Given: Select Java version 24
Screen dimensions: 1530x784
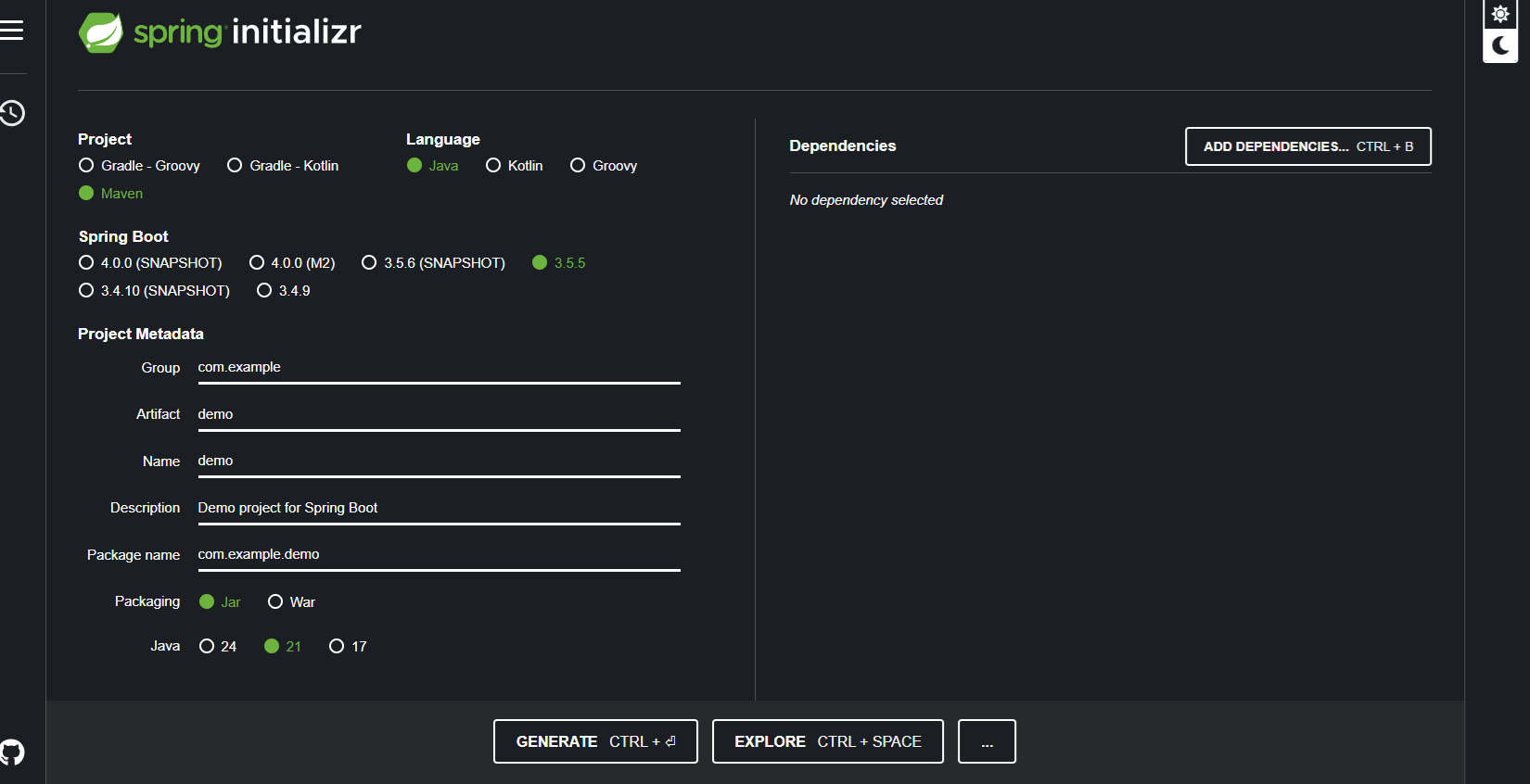Looking at the screenshot, I should pos(218,647).
